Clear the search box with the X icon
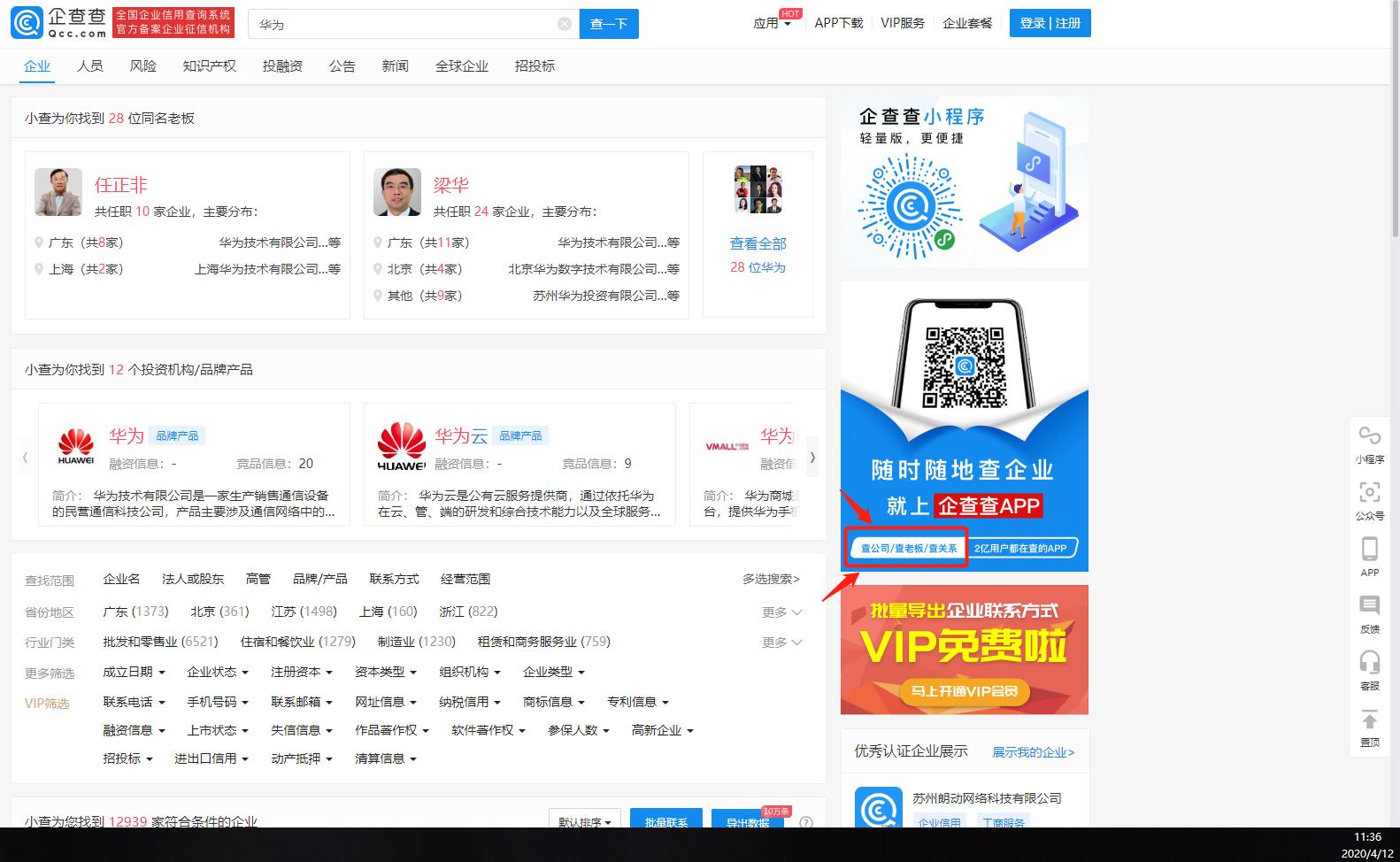Viewport: 1400px width, 862px height. (x=565, y=24)
